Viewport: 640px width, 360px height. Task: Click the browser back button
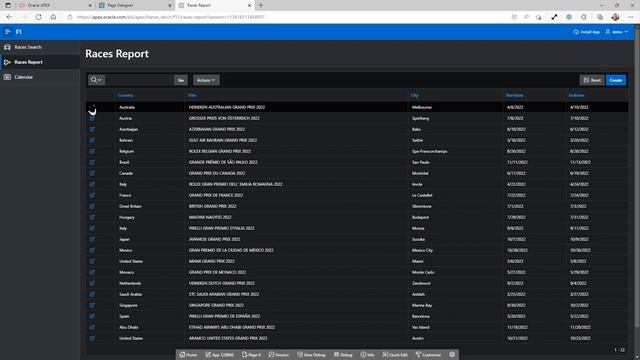click(9, 17)
